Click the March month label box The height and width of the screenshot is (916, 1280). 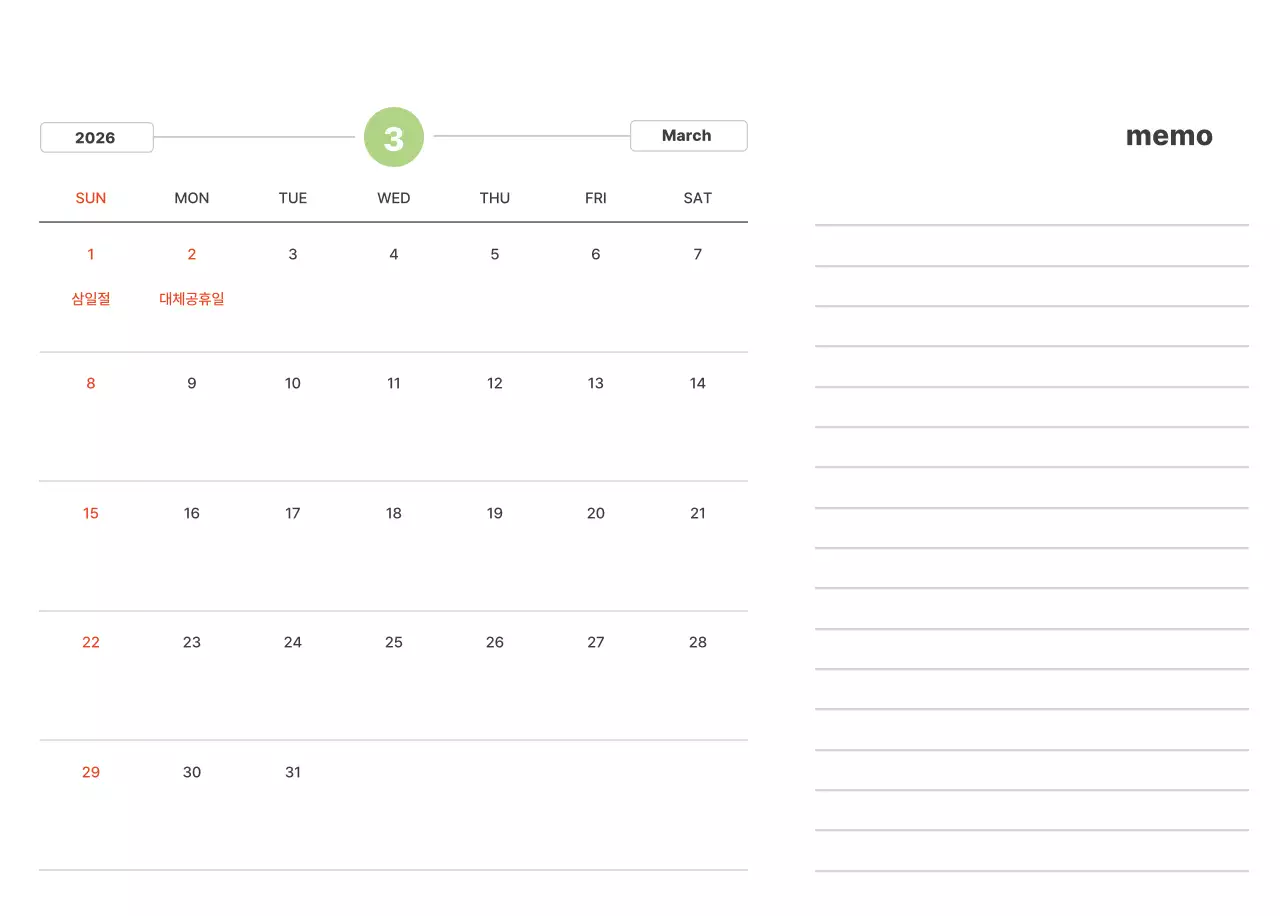pyautogui.click(x=688, y=136)
